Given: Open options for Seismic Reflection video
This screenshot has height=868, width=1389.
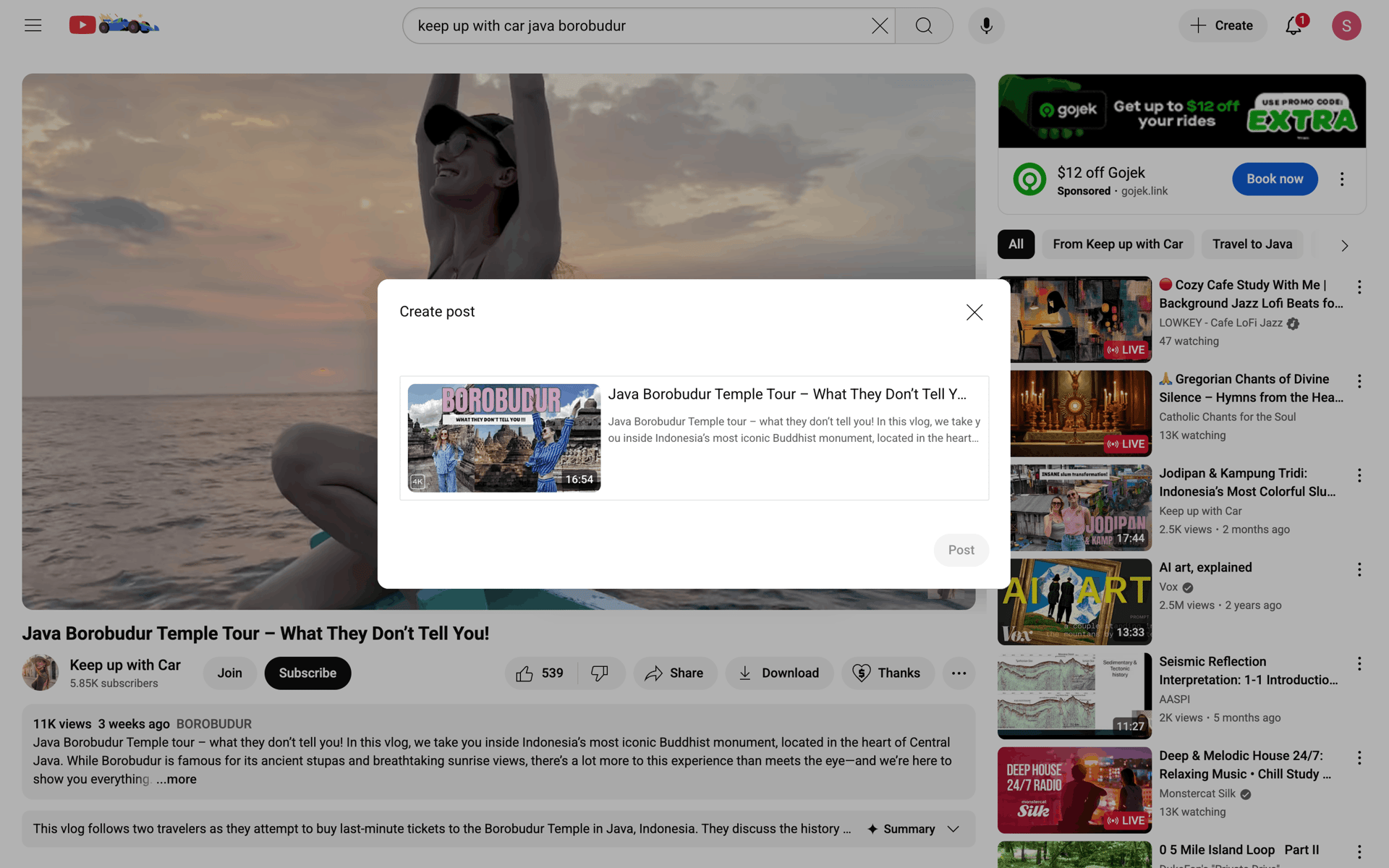Looking at the screenshot, I should (x=1359, y=663).
